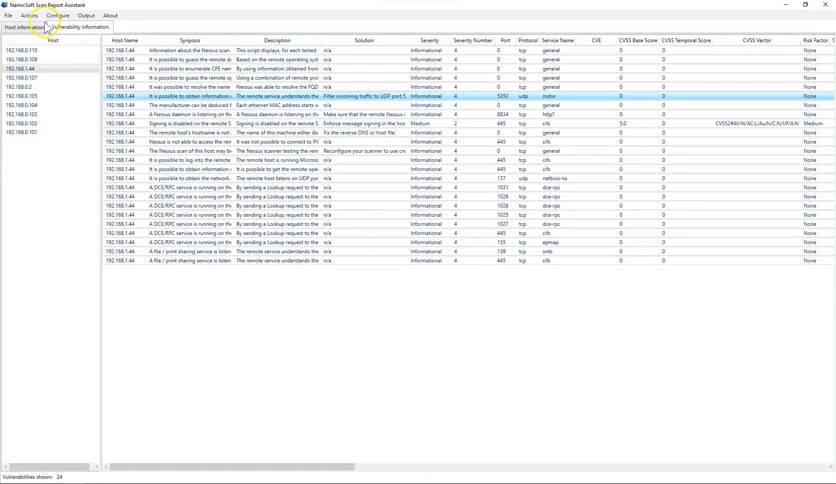This screenshot has height=484, width=836.
Task: Click the host list horizontal scrollbar
Action: (51, 467)
